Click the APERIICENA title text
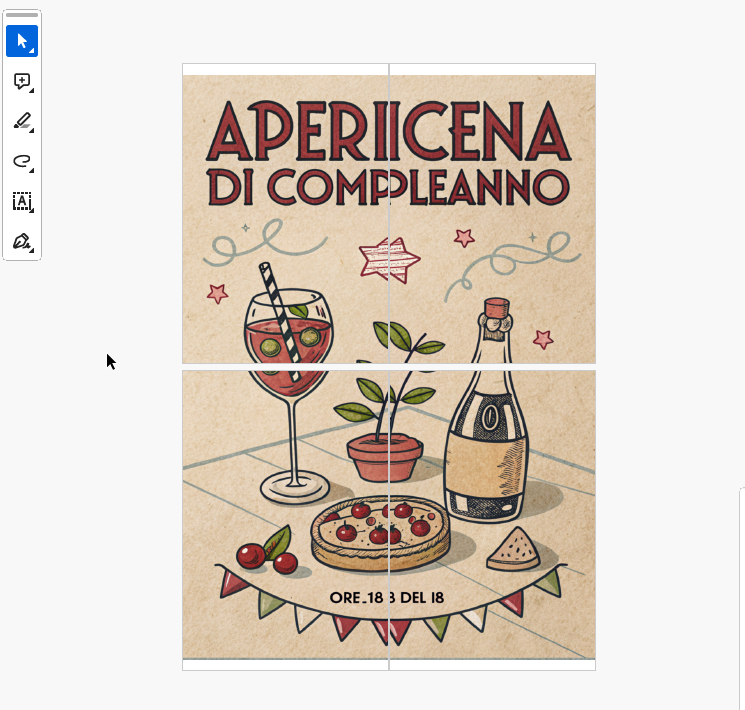This screenshot has width=745, height=710. pos(387,131)
